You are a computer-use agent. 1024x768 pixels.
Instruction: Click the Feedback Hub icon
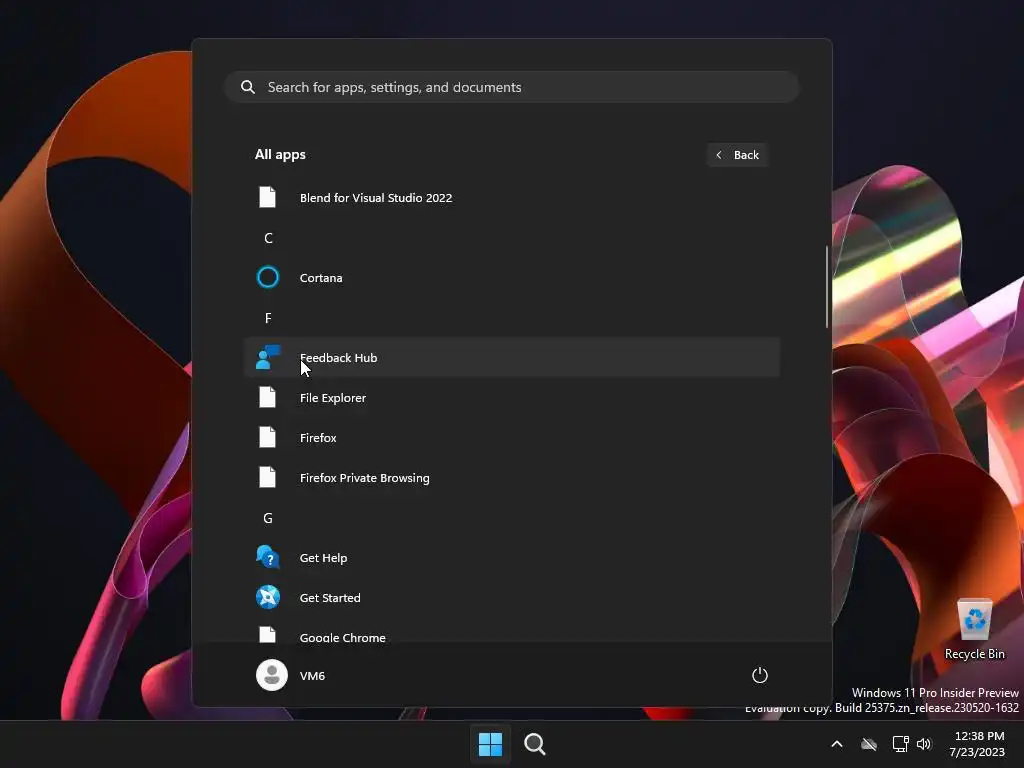(x=268, y=357)
